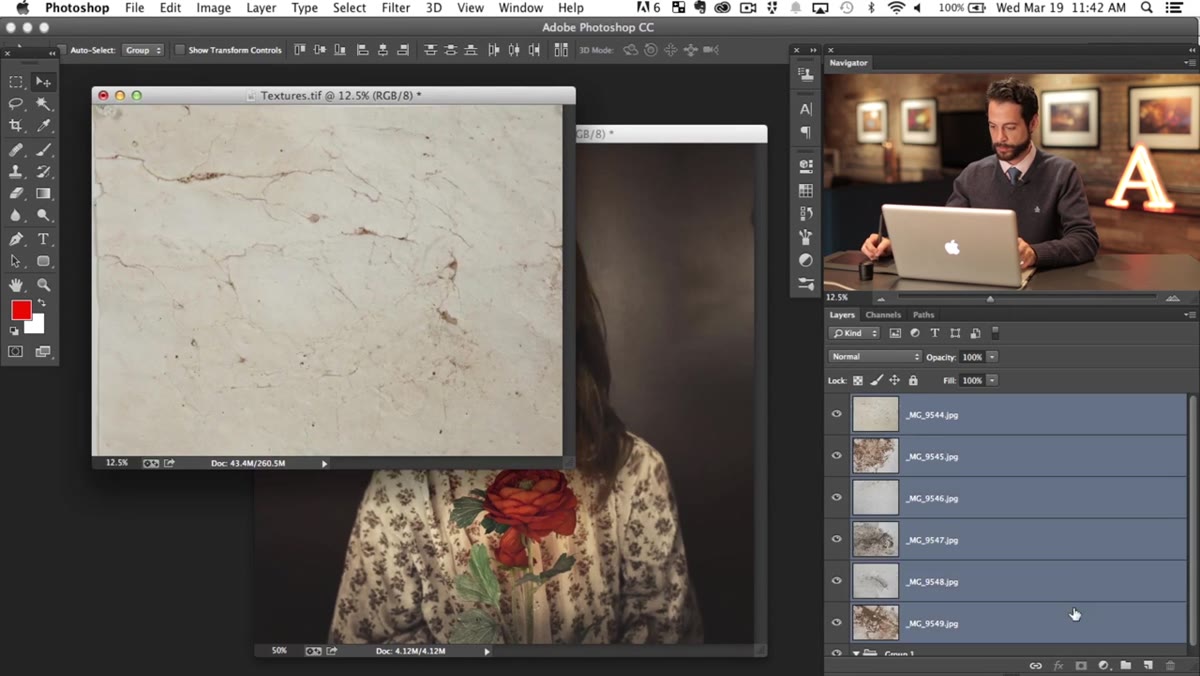The height and width of the screenshot is (676, 1200).
Task: Select the Hand tool
Action: [x=16, y=285]
